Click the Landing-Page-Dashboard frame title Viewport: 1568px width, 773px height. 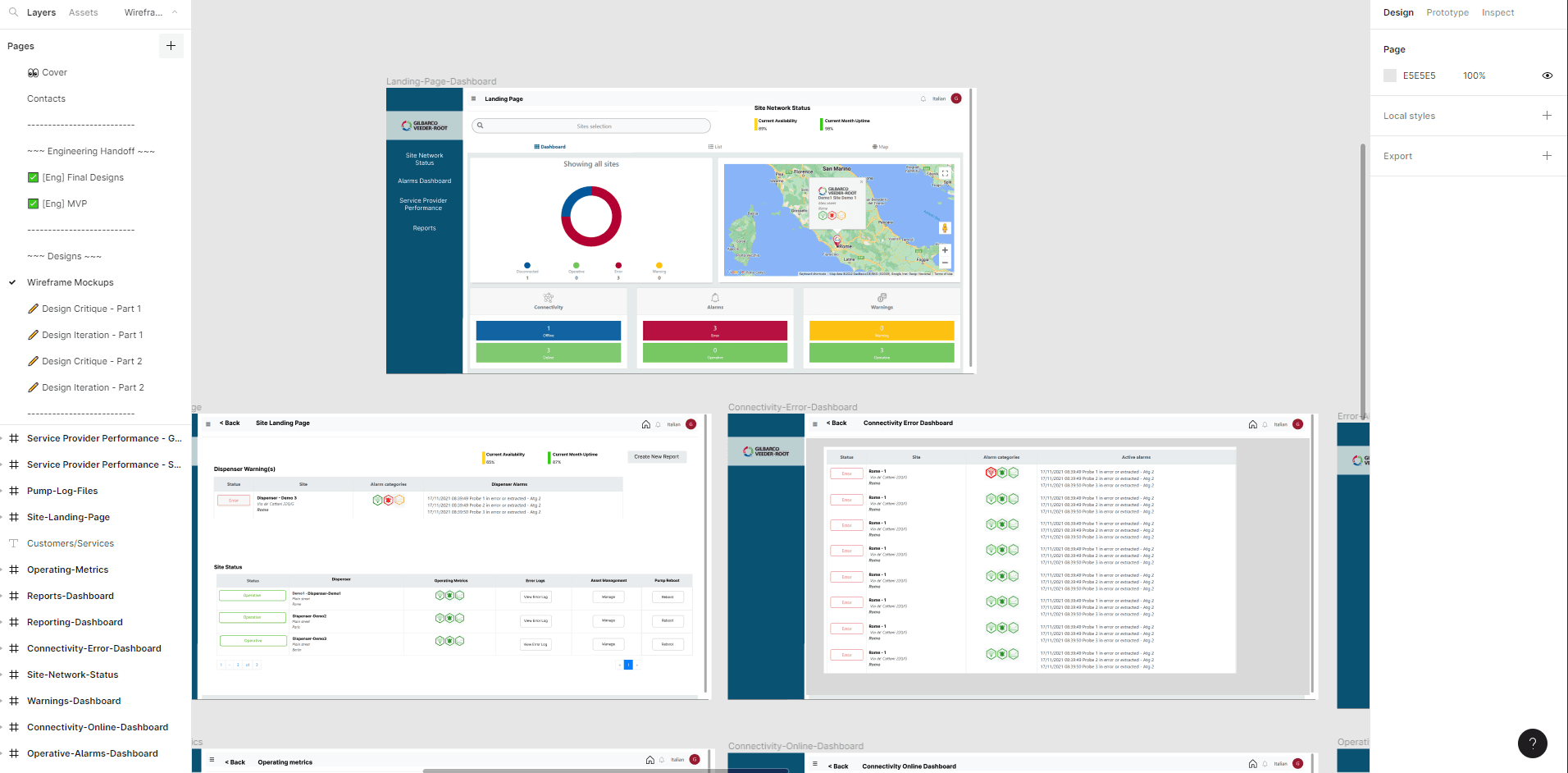tap(441, 81)
